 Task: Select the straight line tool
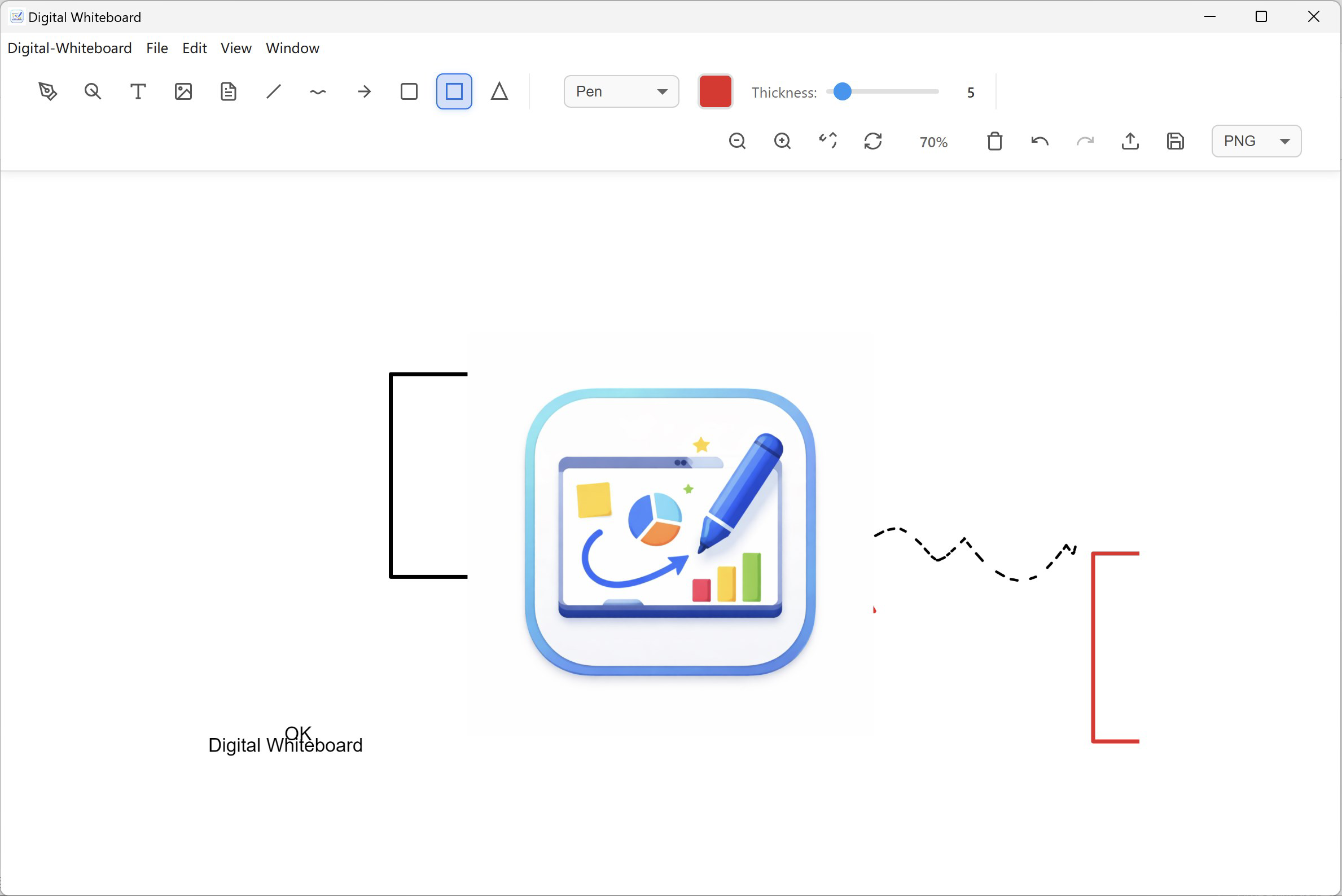pos(273,91)
